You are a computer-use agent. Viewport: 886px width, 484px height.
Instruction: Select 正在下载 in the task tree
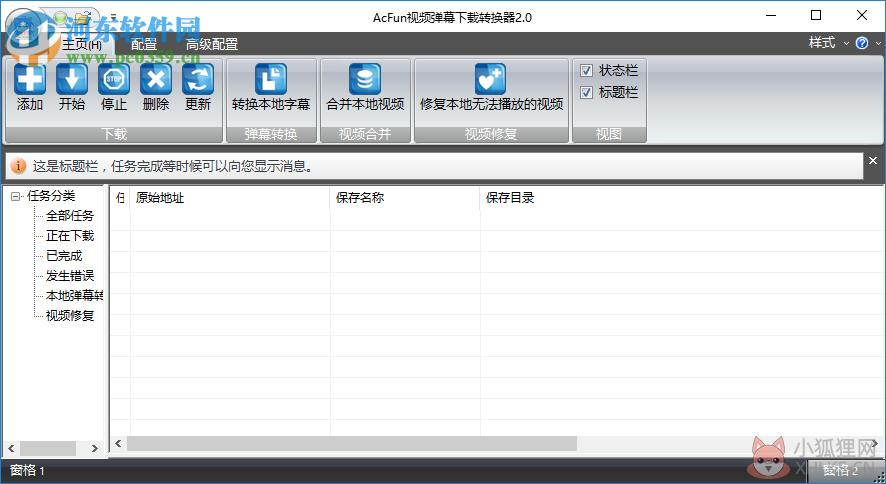coord(70,236)
